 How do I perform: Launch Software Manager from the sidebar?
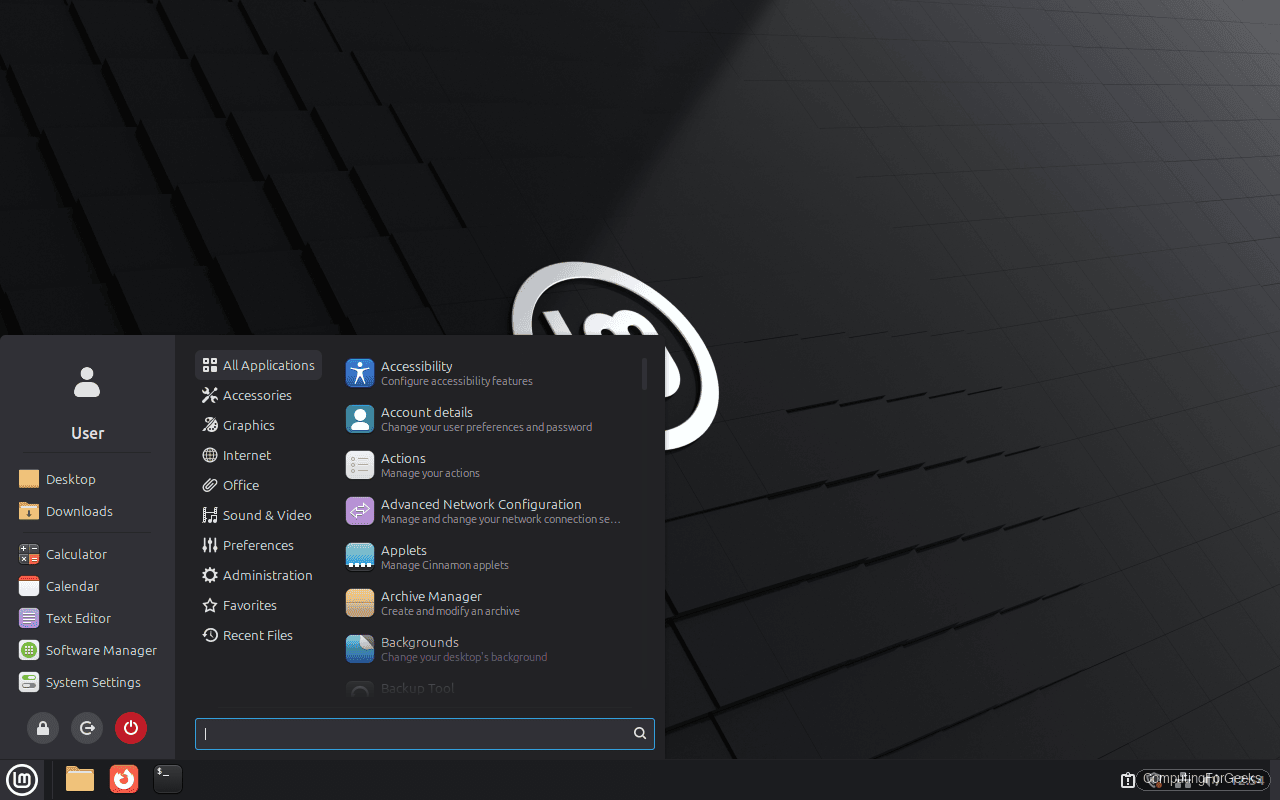tap(99, 650)
